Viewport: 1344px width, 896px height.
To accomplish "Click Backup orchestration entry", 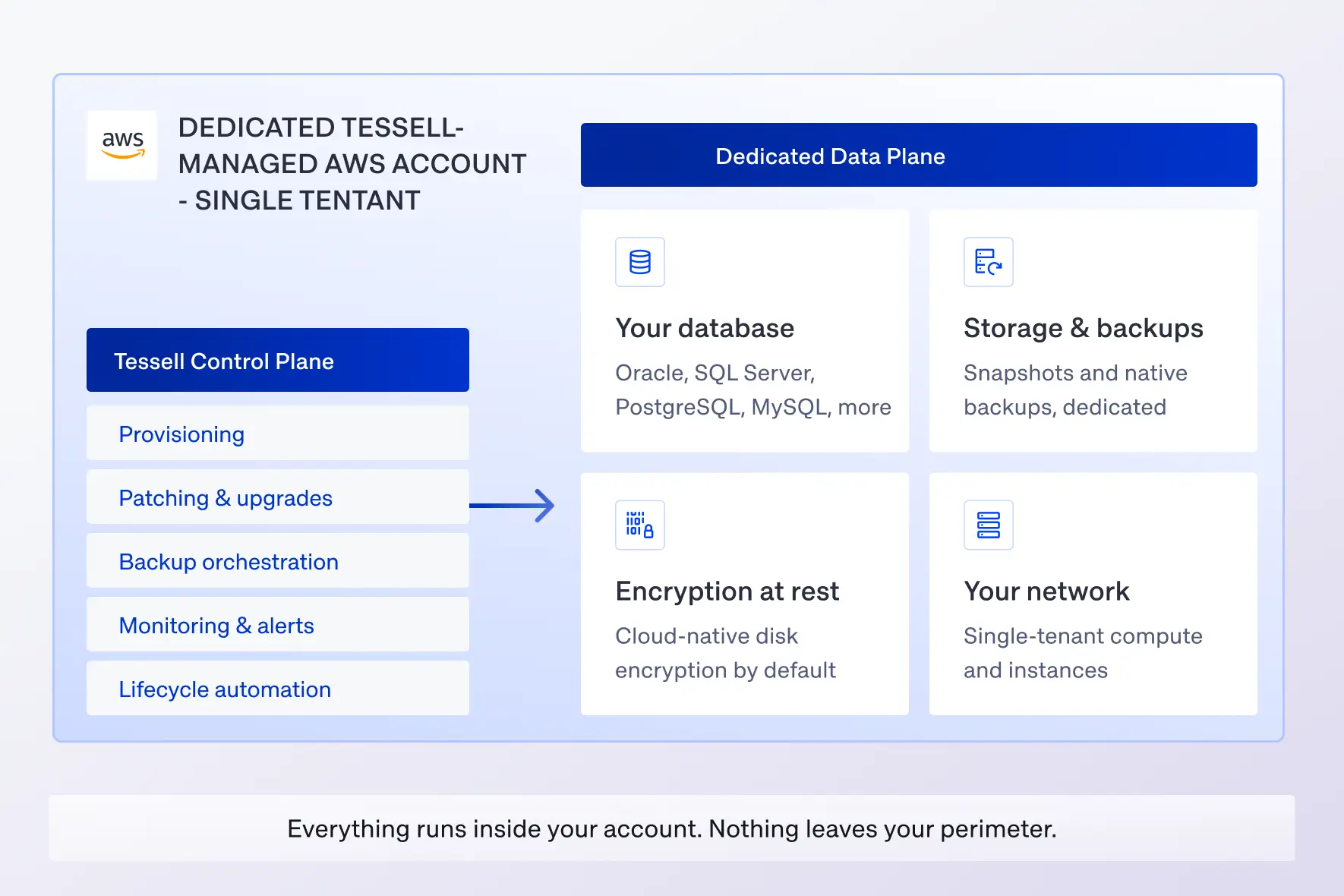I will pyautogui.click(x=278, y=560).
